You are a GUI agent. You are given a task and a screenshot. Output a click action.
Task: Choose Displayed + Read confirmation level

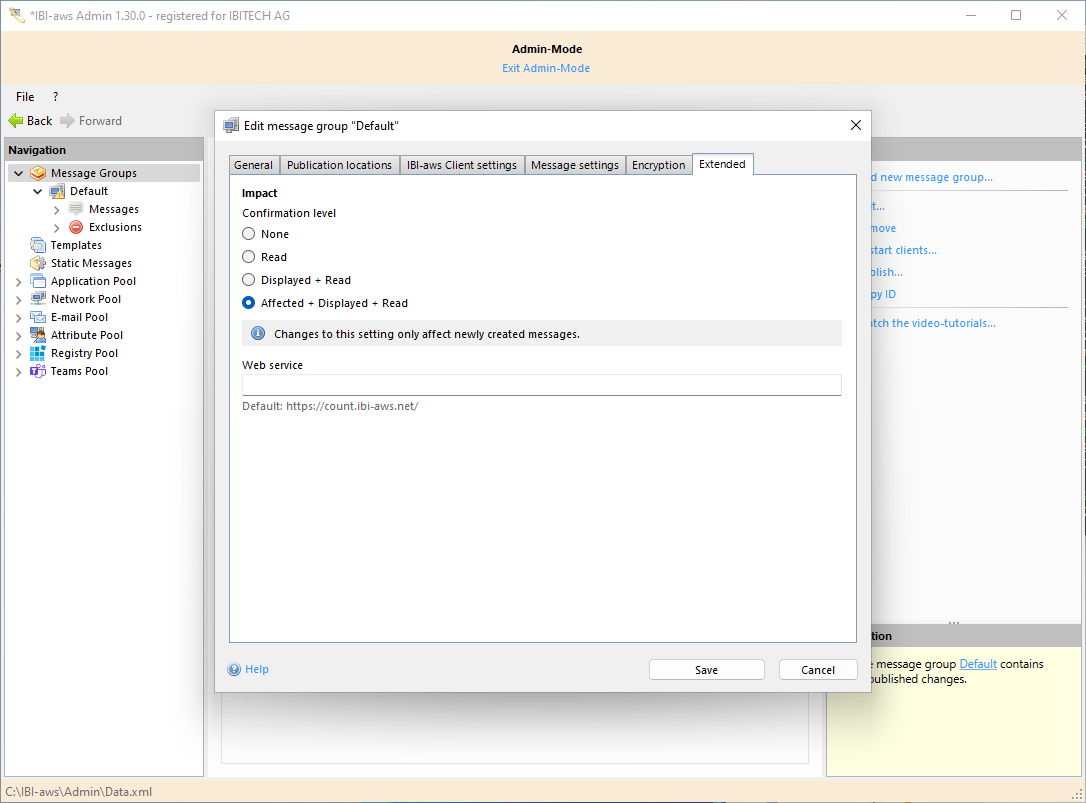point(249,280)
